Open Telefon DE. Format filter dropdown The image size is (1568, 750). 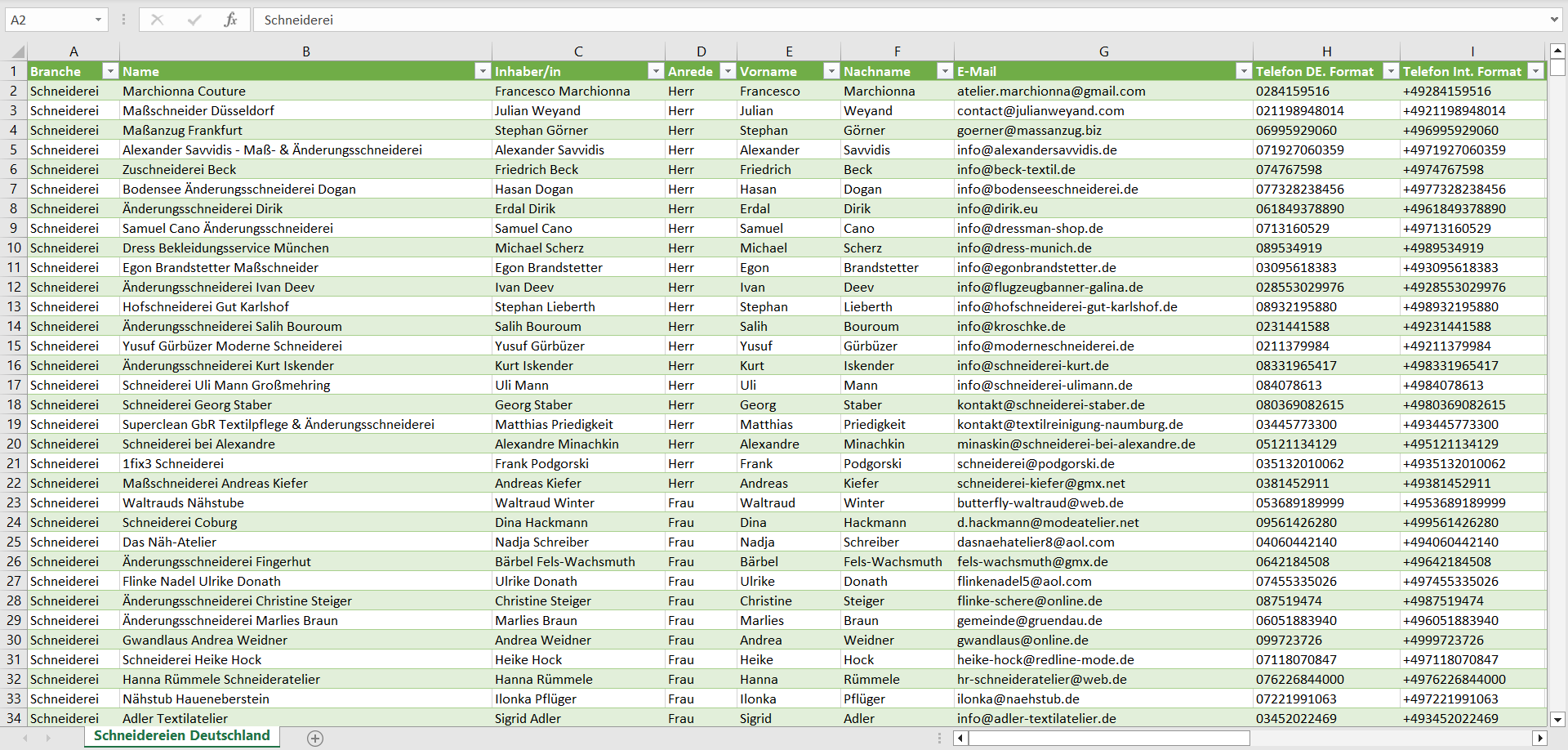click(1390, 71)
